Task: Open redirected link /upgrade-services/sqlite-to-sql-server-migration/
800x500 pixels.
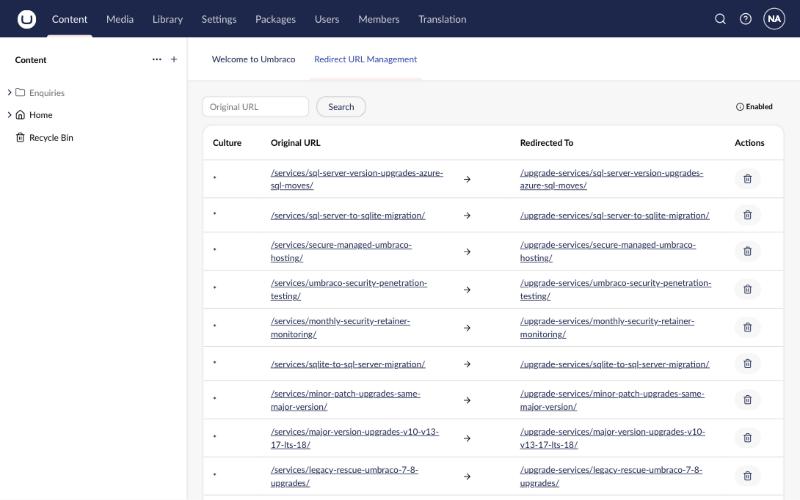Action: (x=615, y=364)
